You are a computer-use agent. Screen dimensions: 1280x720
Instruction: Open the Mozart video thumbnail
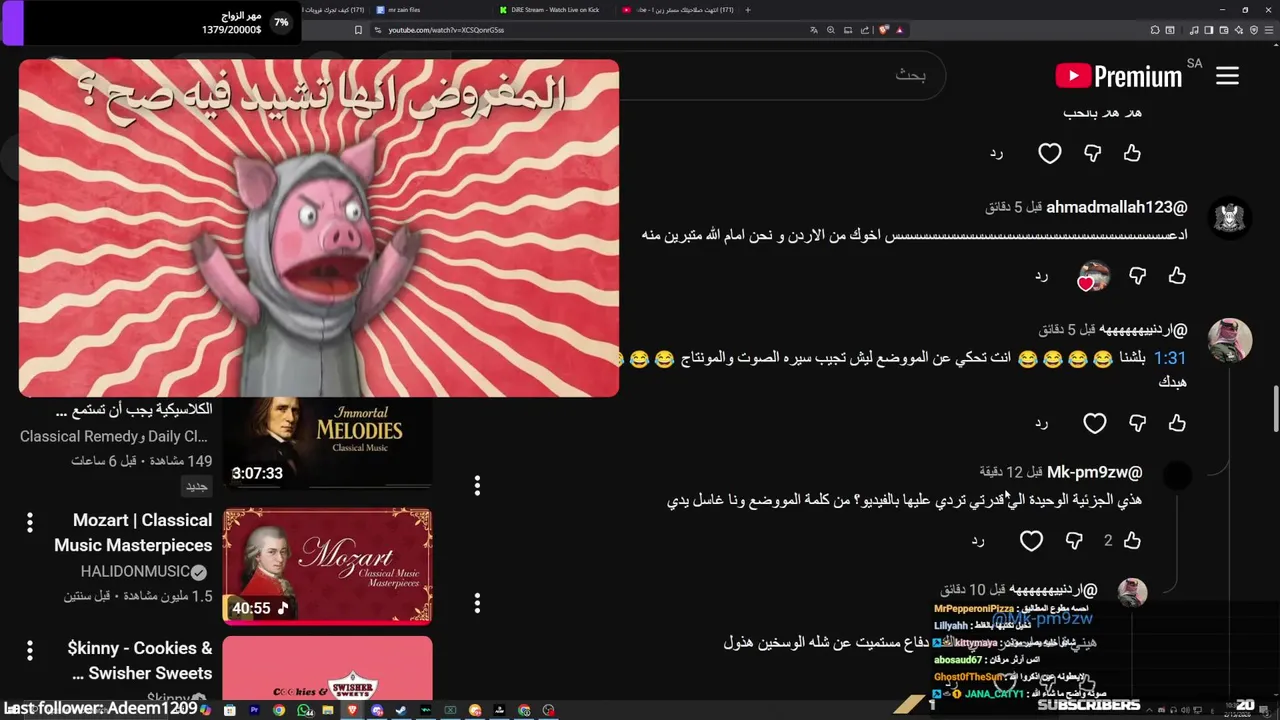[x=327, y=566]
